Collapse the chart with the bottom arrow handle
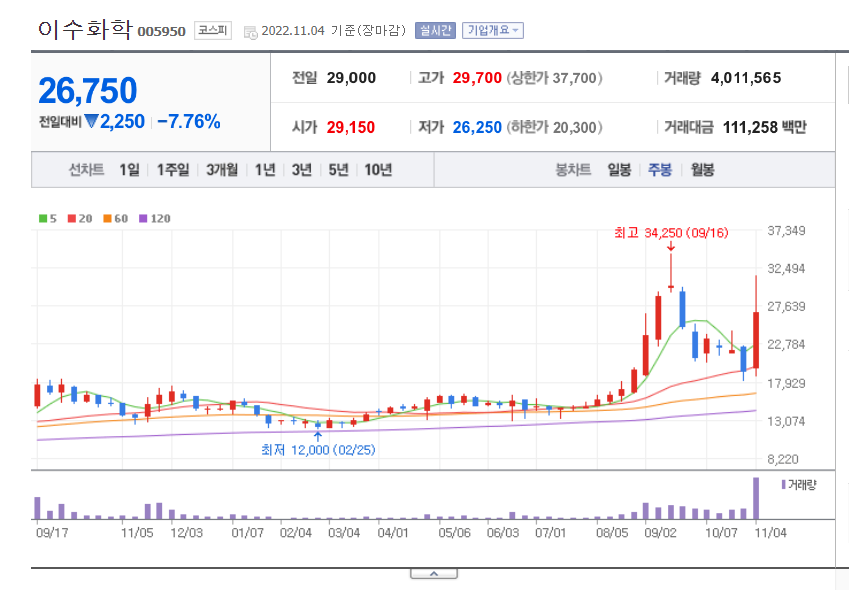Screen dimensions: 849x590 (434, 574)
